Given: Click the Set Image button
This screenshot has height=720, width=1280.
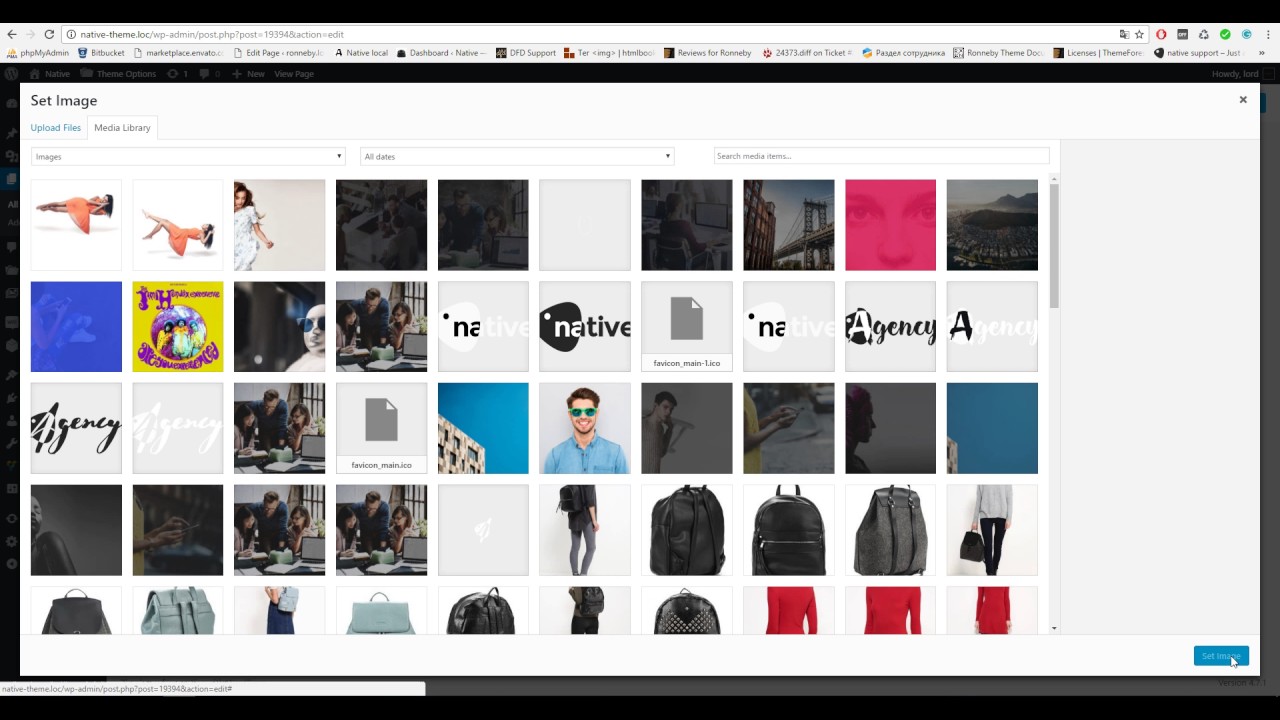Looking at the screenshot, I should (x=1221, y=656).
